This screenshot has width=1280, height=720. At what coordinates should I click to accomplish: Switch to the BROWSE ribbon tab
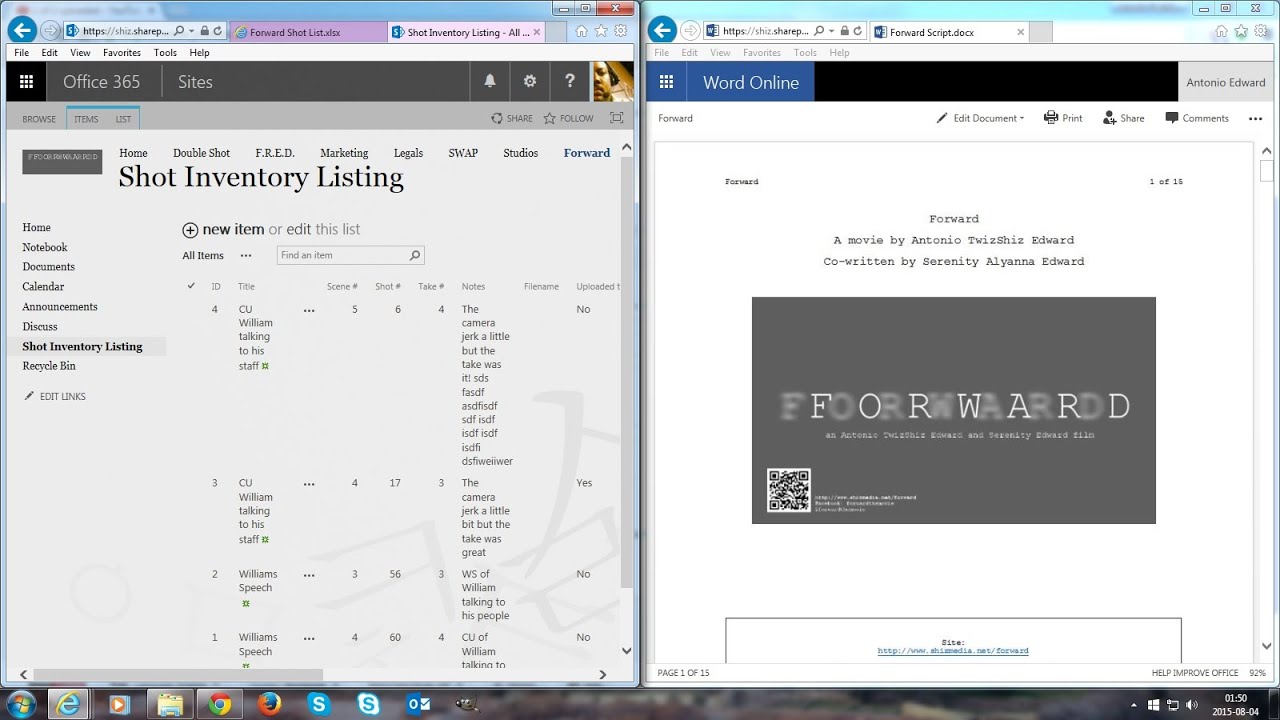[x=39, y=119]
